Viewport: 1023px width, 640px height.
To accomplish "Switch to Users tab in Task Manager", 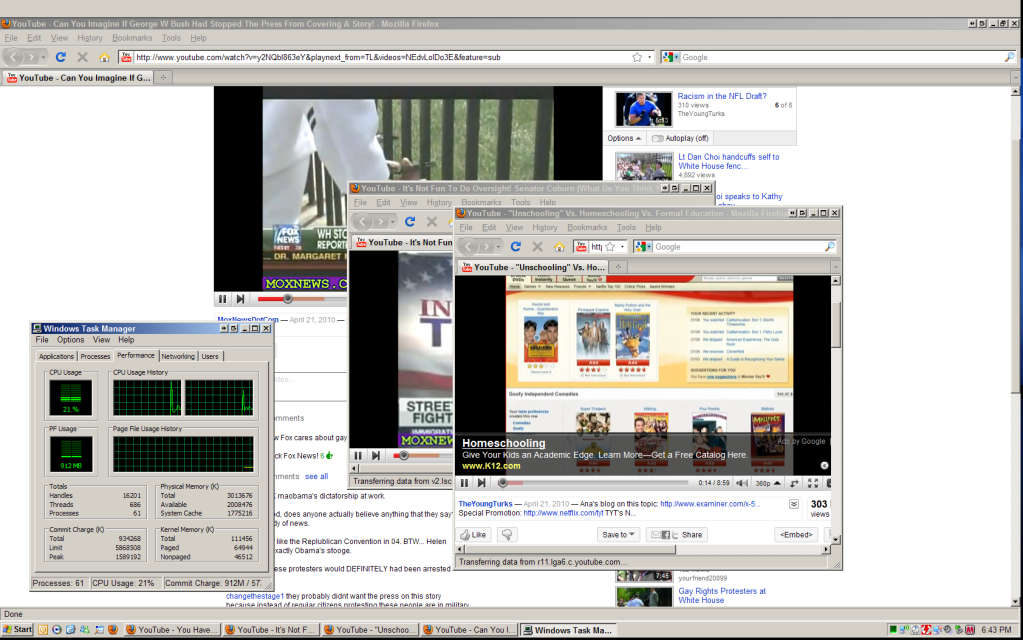I will click(x=209, y=356).
